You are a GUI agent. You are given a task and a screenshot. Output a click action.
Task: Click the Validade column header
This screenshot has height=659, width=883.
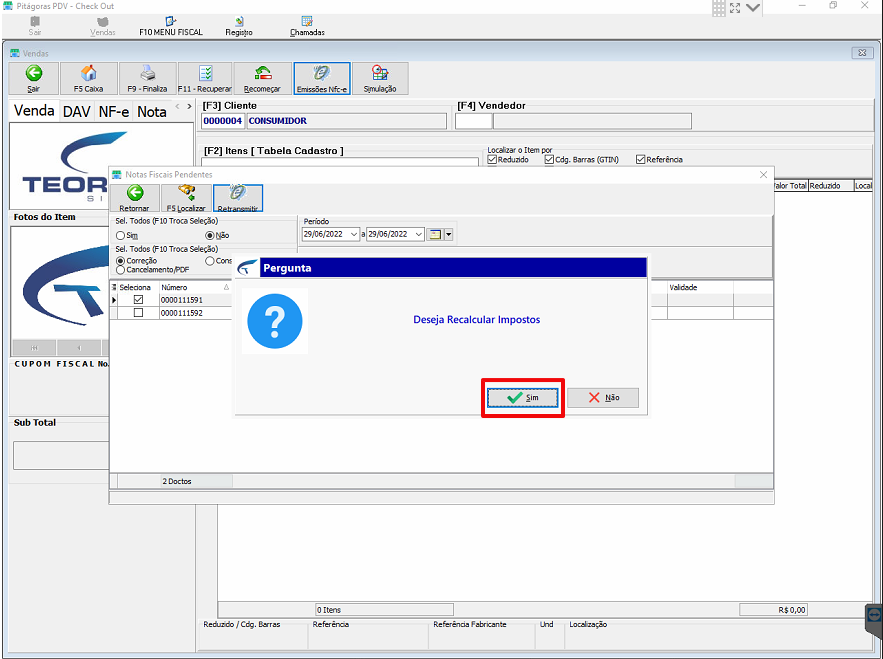coord(701,287)
